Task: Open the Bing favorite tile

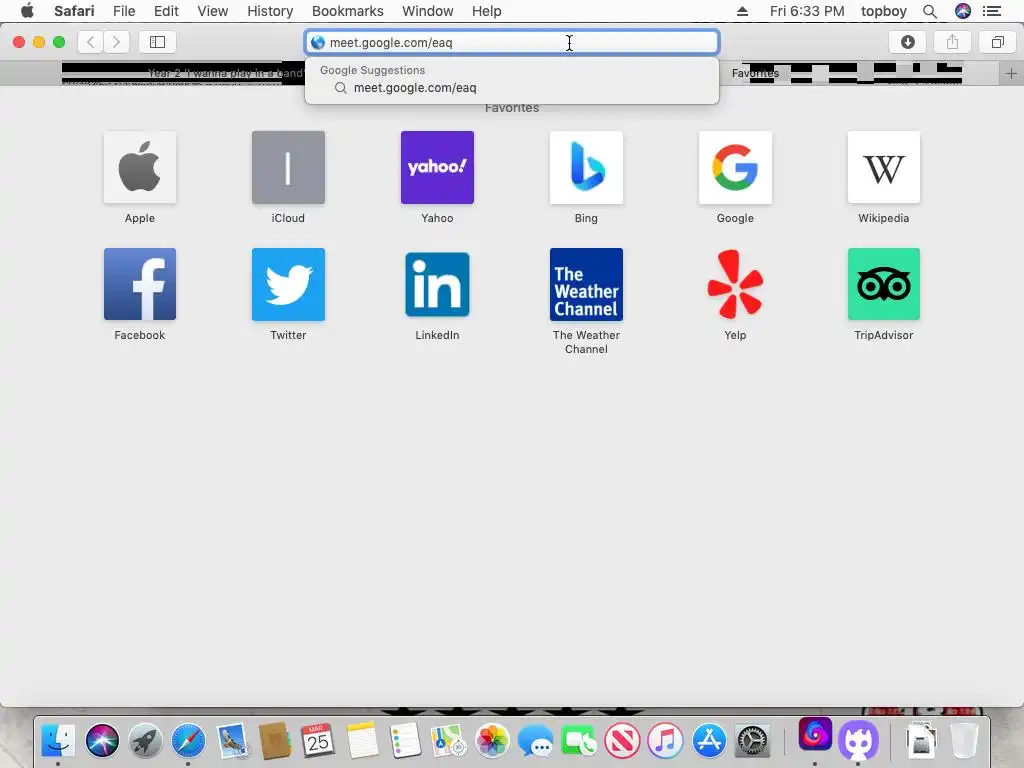Action: [x=586, y=168]
